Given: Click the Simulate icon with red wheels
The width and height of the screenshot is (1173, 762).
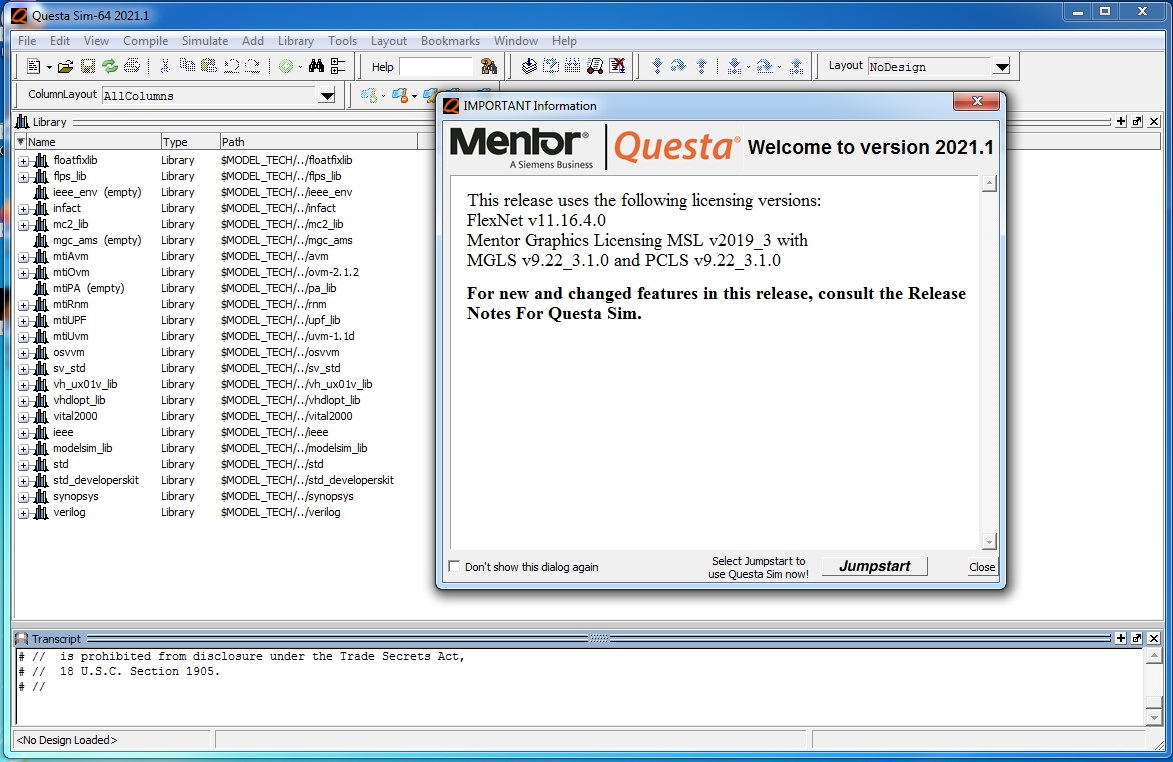Looking at the screenshot, I should point(595,67).
